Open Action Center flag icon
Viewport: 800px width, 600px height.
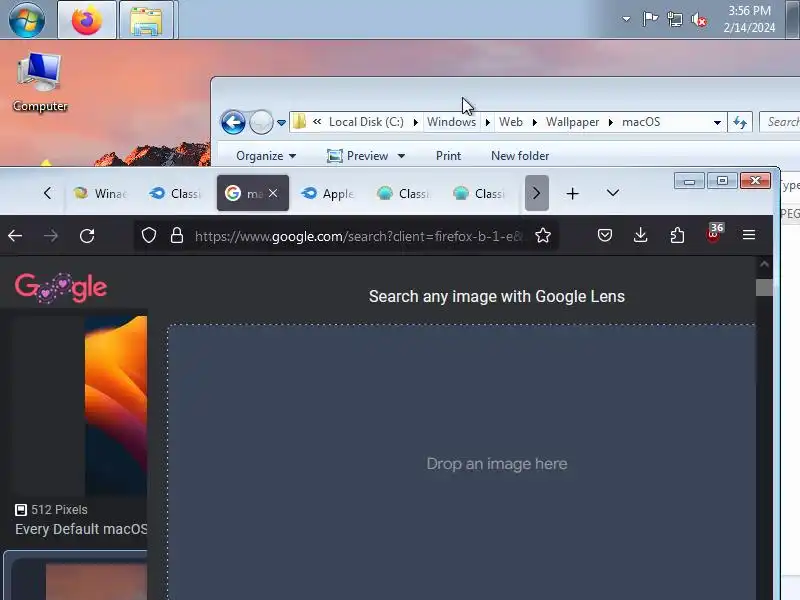click(650, 19)
